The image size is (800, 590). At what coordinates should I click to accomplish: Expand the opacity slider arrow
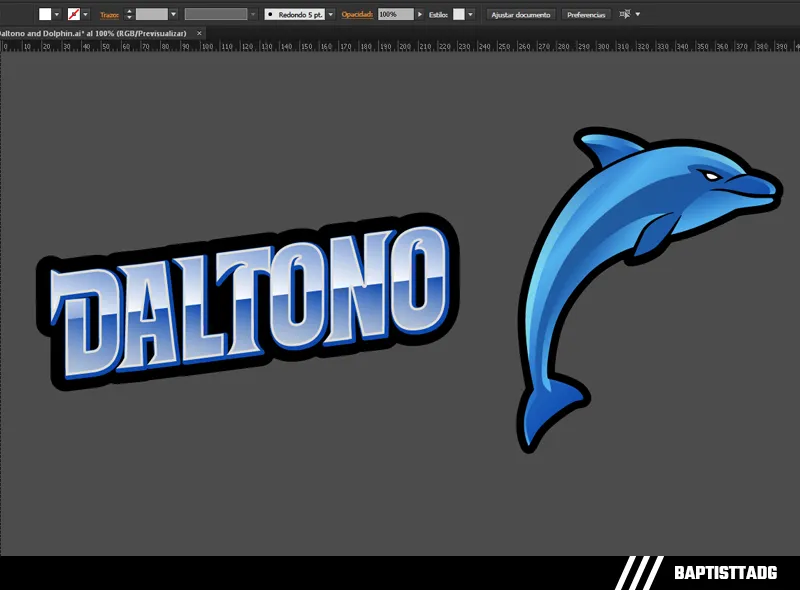point(420,14)
